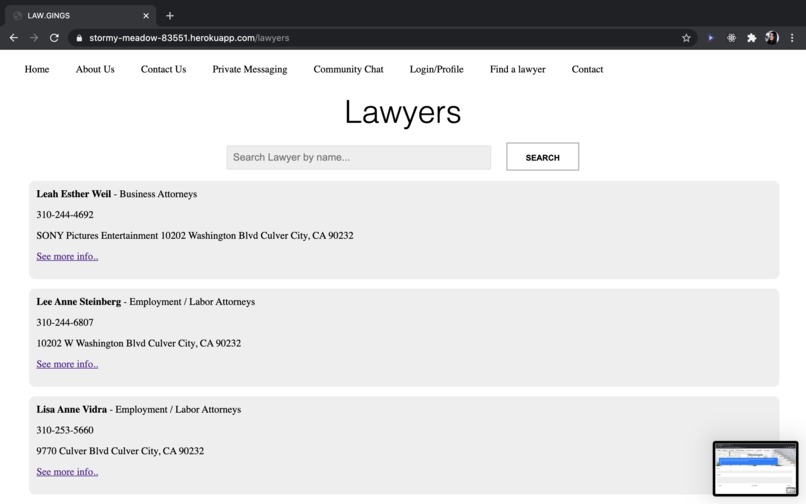Bookmark this page with the star icon
This screenshot has height=504, width=806.
coord(686,38)
